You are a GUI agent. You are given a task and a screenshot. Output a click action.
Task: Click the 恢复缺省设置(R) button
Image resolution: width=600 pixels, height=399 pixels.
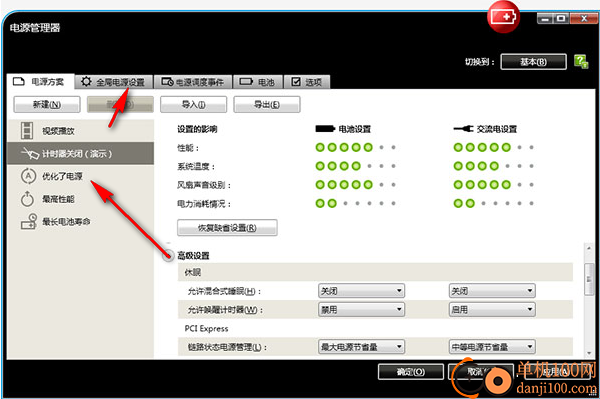click(227, 228)
